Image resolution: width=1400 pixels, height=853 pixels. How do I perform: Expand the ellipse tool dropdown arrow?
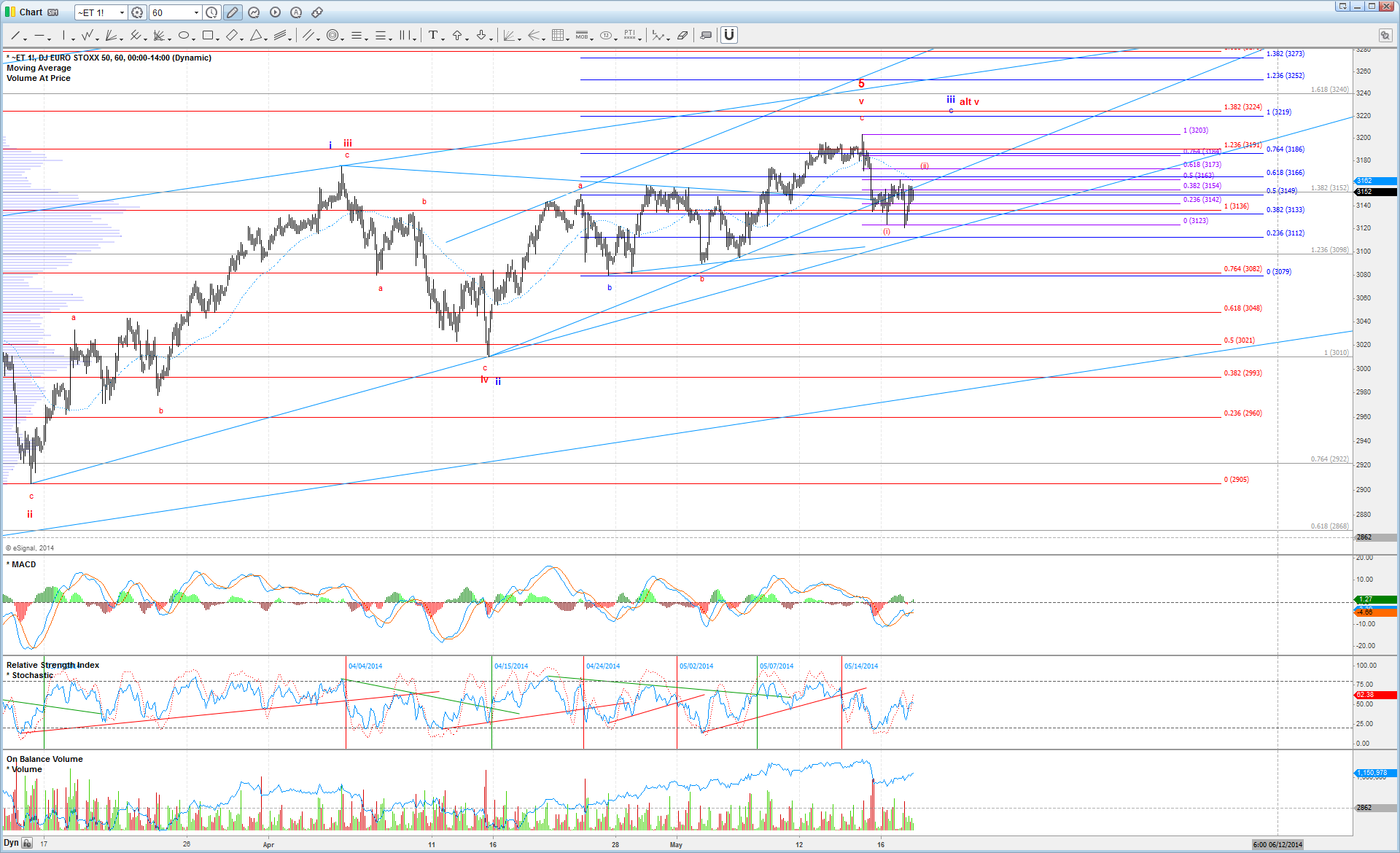click(x=195, y=39)
